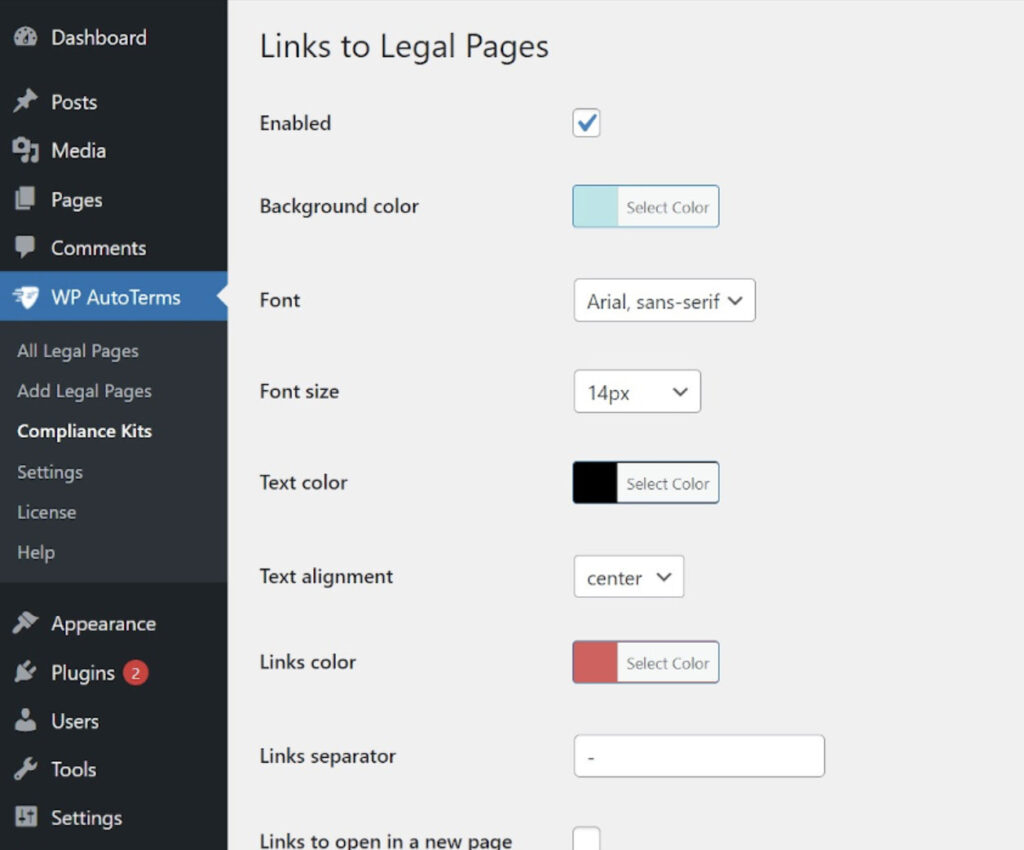Open Comments menu item
This screenshot has width=1024, height=850.
point(99,248)
